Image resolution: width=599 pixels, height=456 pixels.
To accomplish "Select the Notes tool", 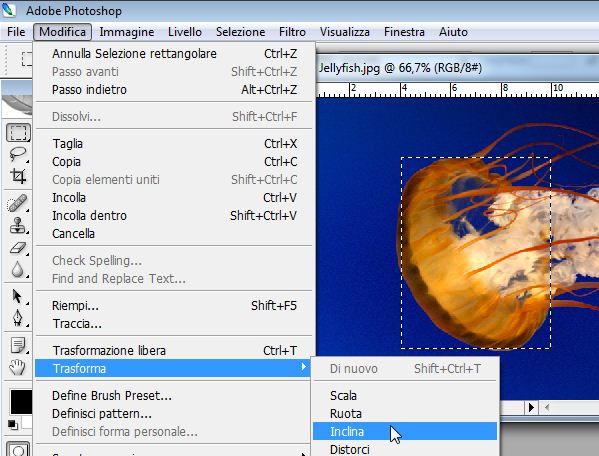I will pos(18,345).
